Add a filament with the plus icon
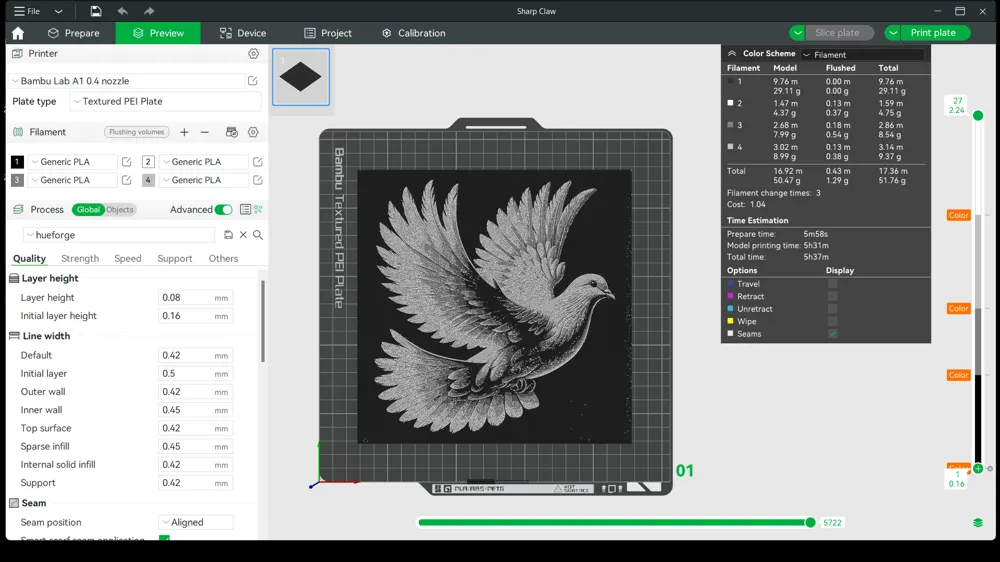This screenshot has height=562, width=1000. coord(184,132)
